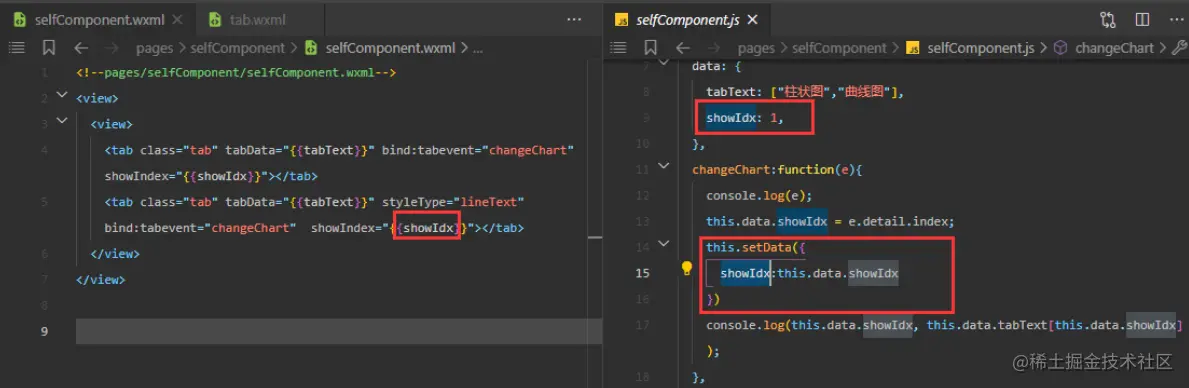Open 'selfComponent.wxml' breadcrumb item
The image size is (1189, 388).
[x=391, y=48]
